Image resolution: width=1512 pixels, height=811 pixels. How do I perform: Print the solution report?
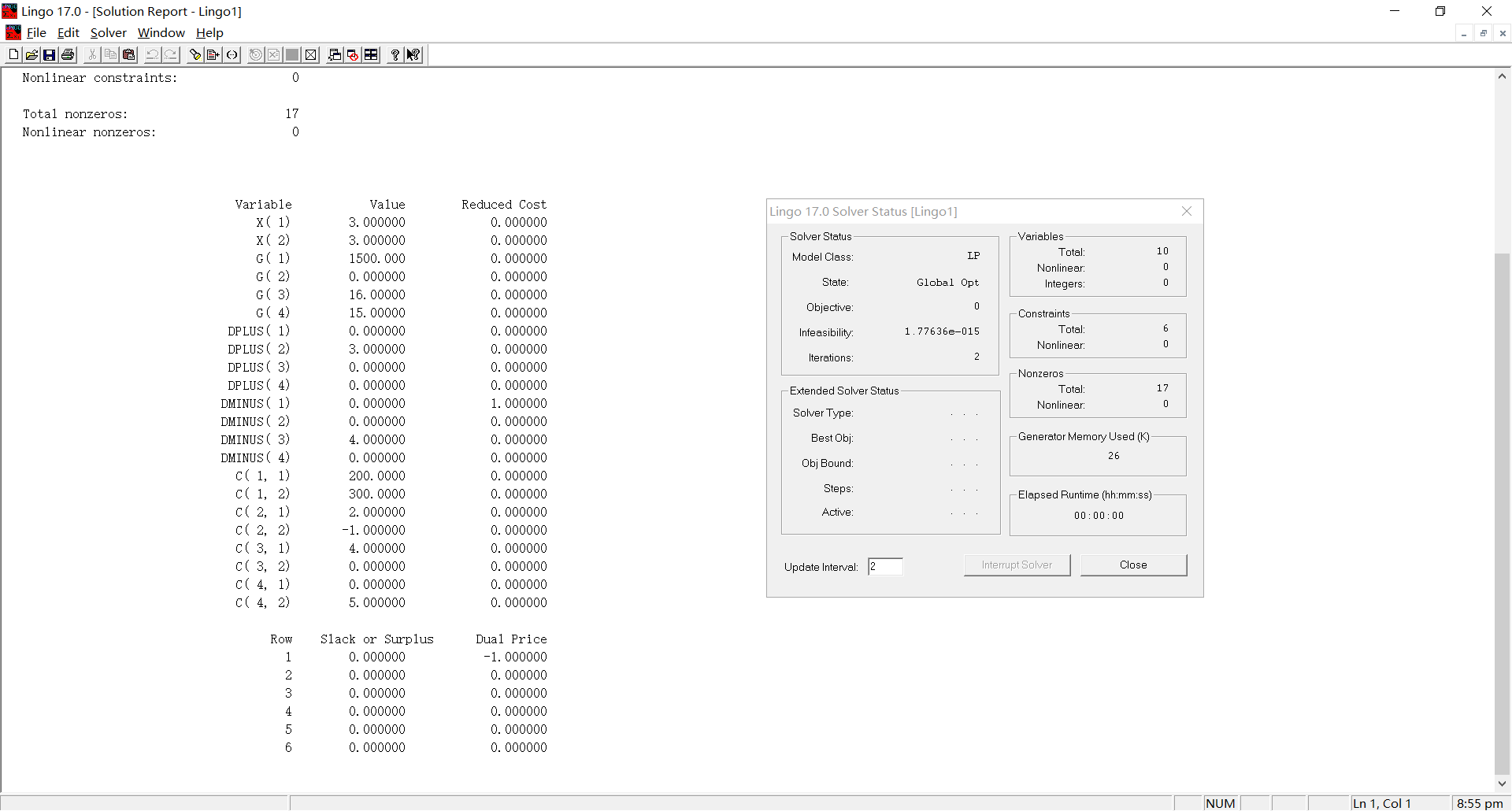[x=68, y=55]
